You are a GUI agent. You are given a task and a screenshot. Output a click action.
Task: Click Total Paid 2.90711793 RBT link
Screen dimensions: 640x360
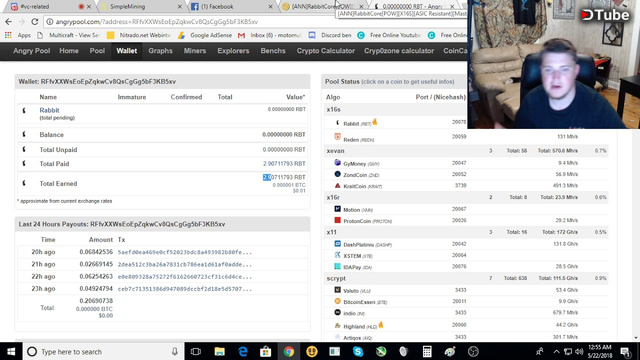coord(284,164)
